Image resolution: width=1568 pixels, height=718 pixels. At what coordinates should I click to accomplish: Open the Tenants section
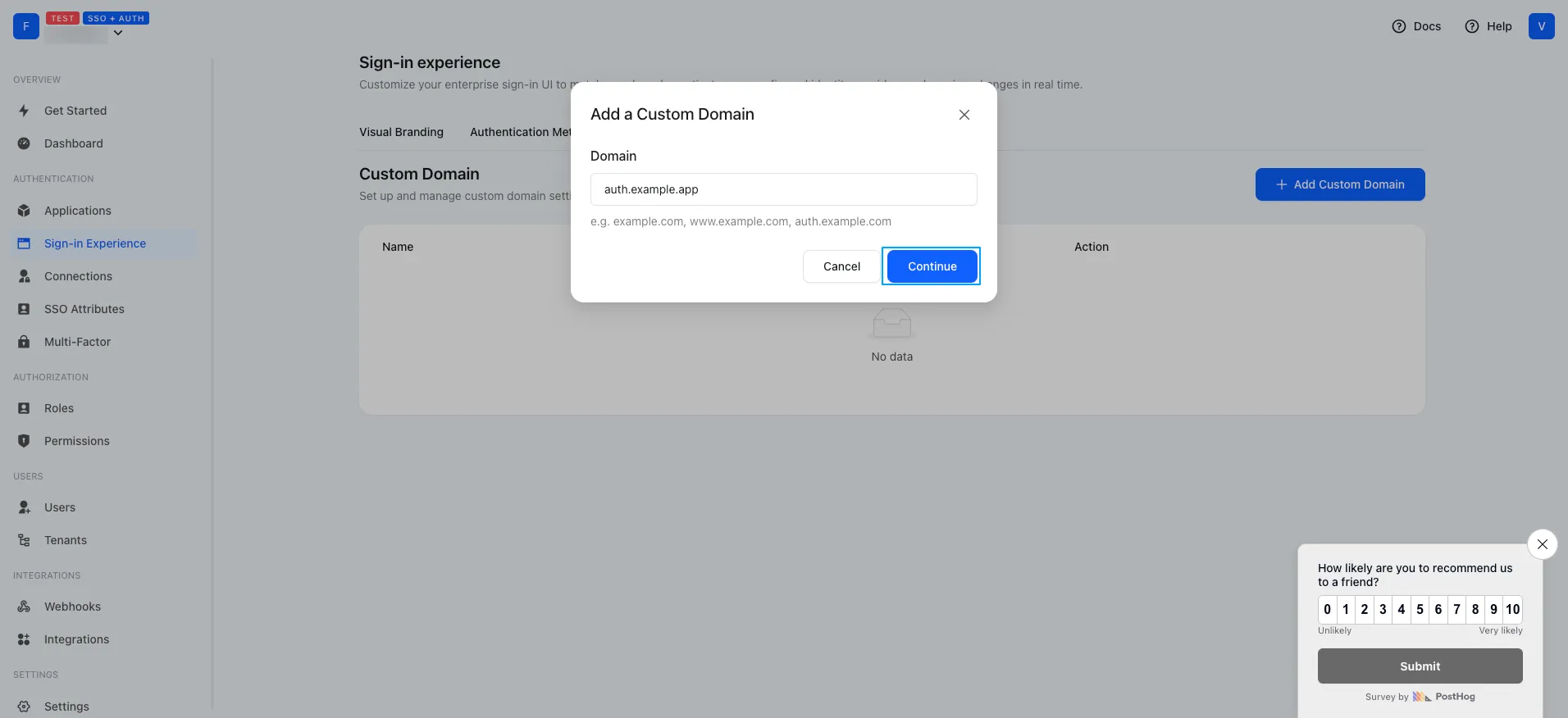click(x=66, y=540)
